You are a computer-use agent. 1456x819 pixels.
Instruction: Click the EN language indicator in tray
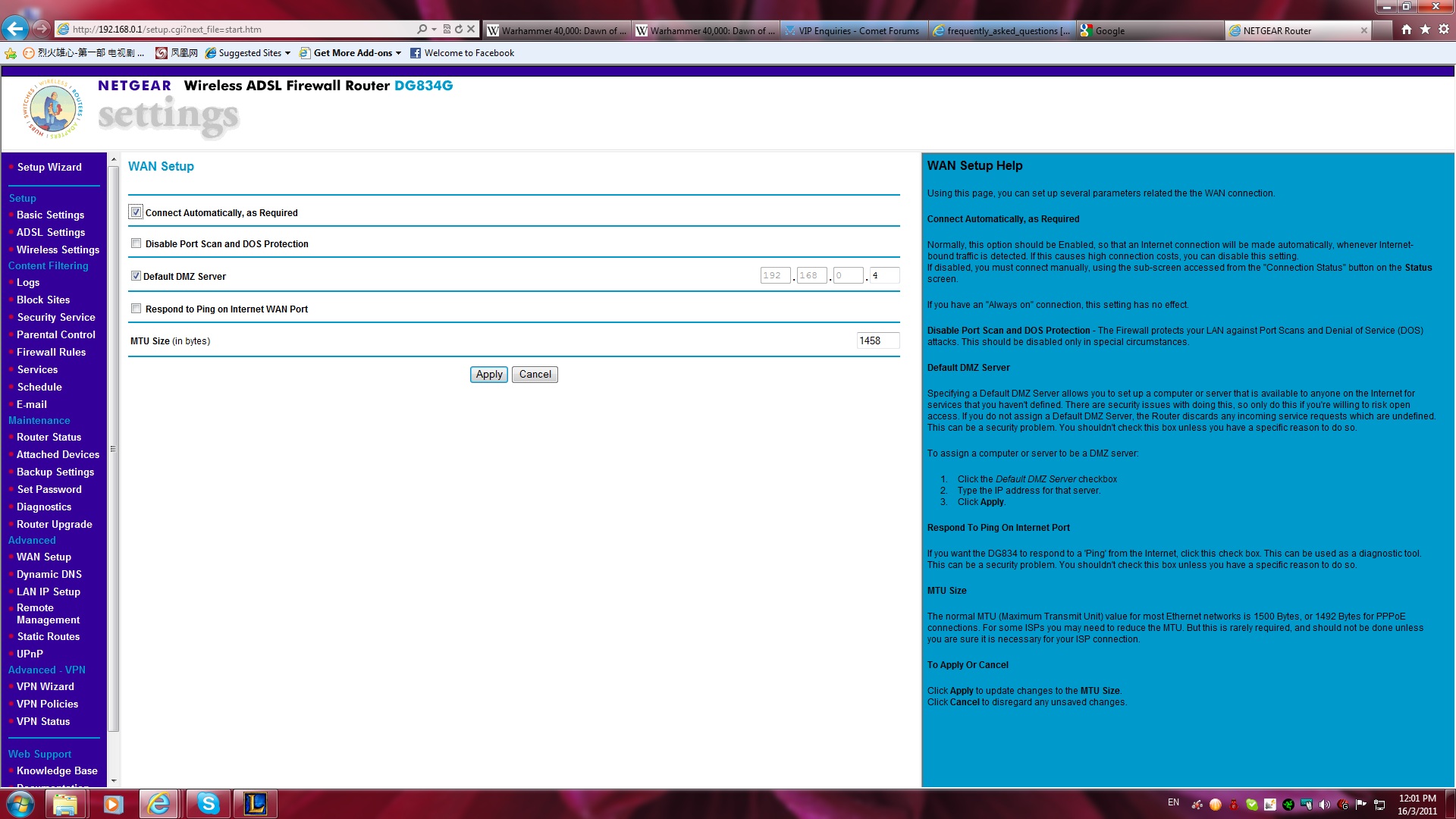(x=1173, y=802)
